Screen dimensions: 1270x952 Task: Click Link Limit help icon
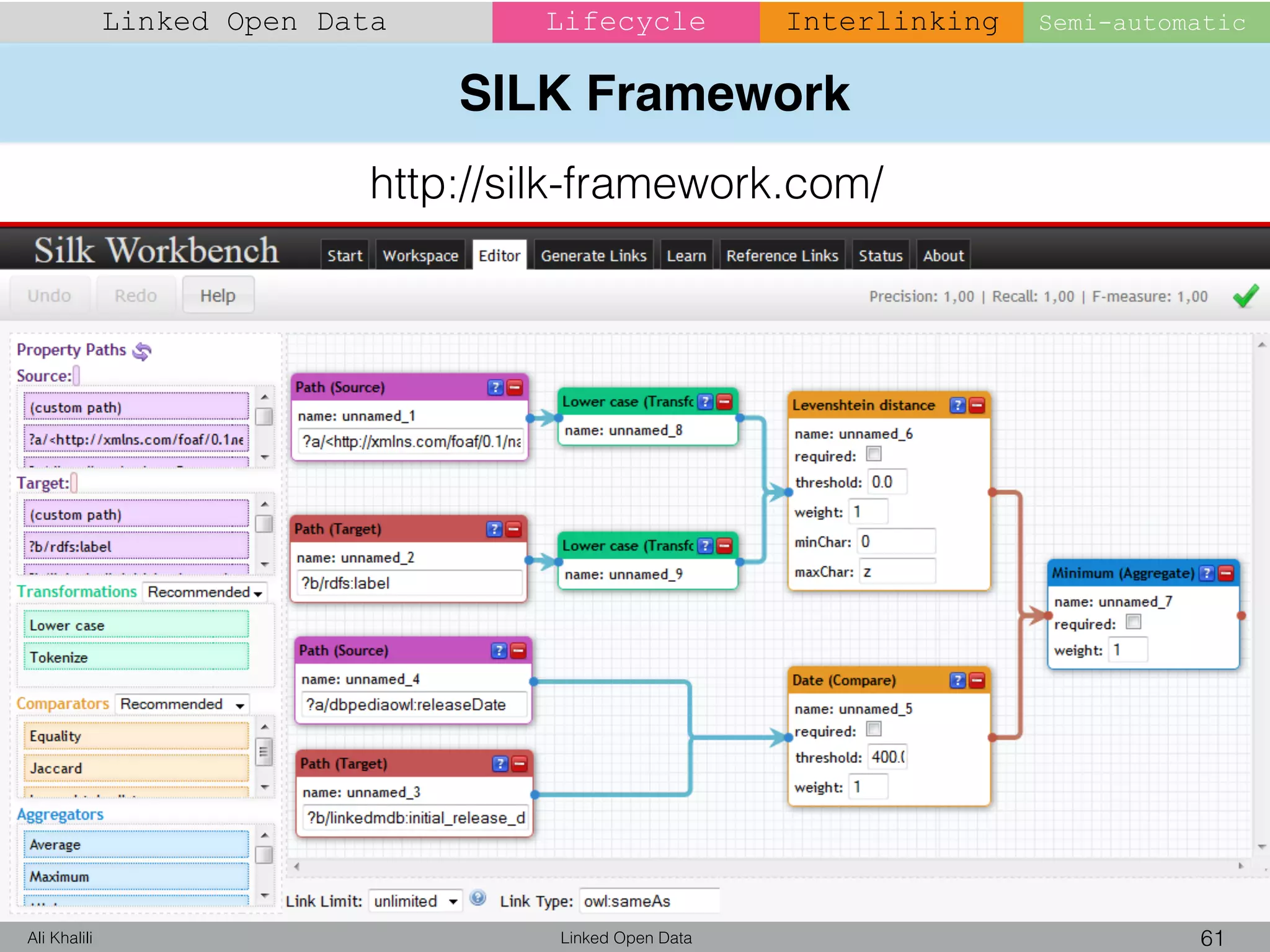pyautogui.click(x=478, y=897)
